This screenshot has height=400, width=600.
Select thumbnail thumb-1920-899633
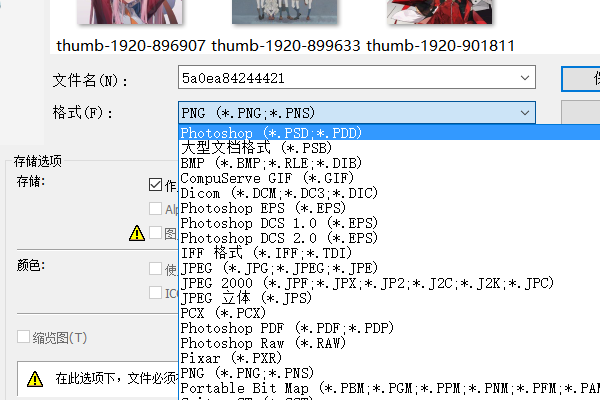pos(265,12)
